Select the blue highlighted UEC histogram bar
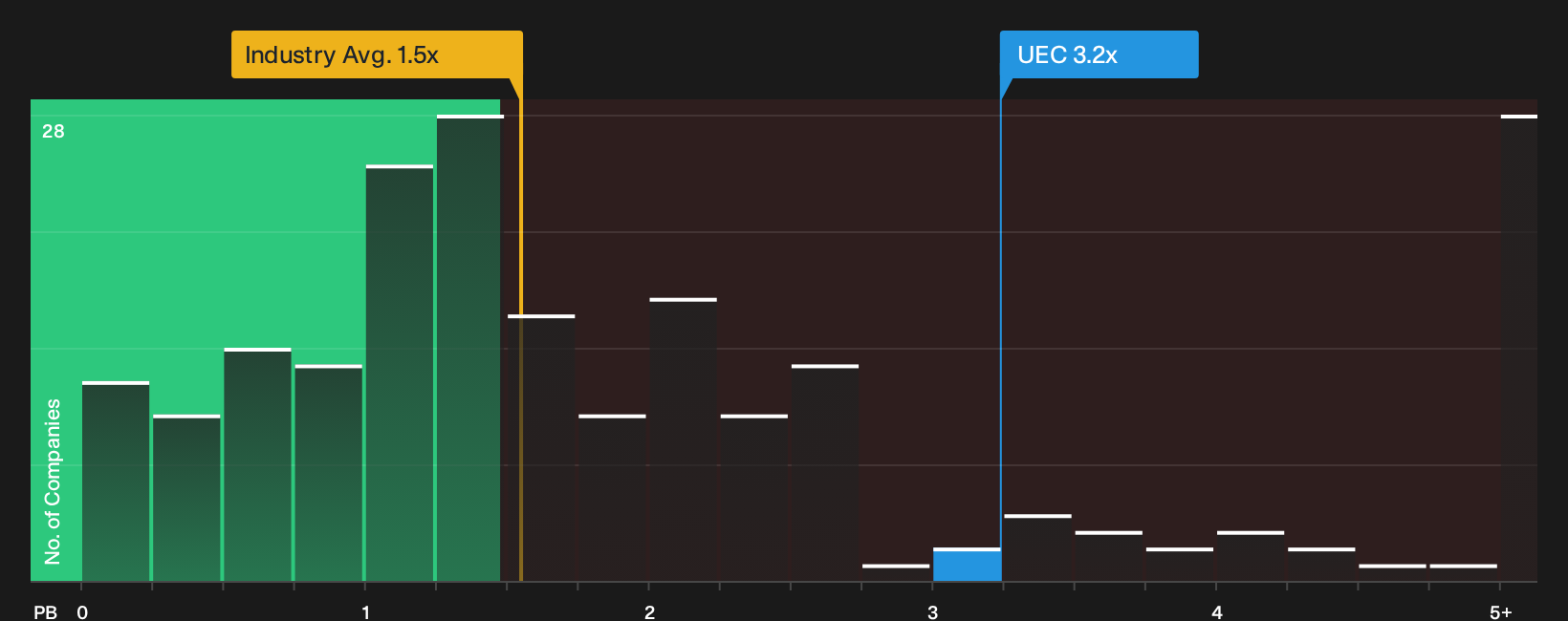Viewport: 1568px width, 621px height. click(x=967, y=565)
